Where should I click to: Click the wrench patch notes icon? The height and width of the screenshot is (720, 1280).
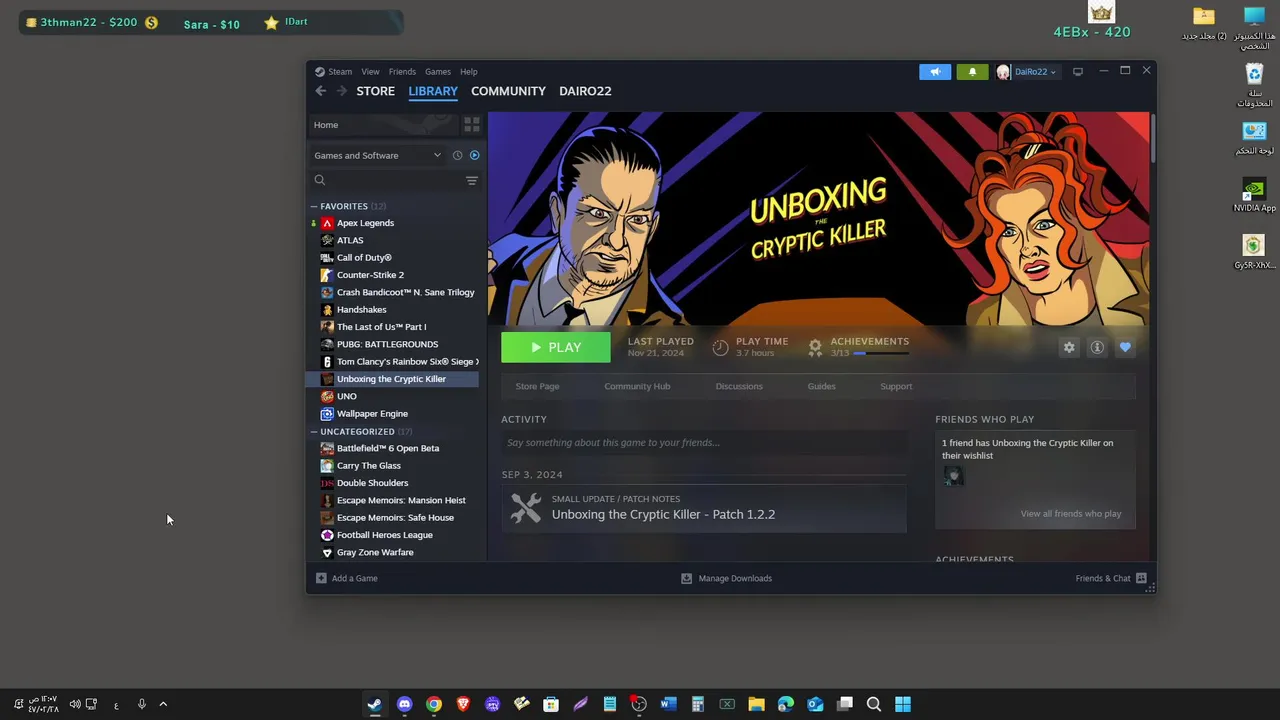525,508
